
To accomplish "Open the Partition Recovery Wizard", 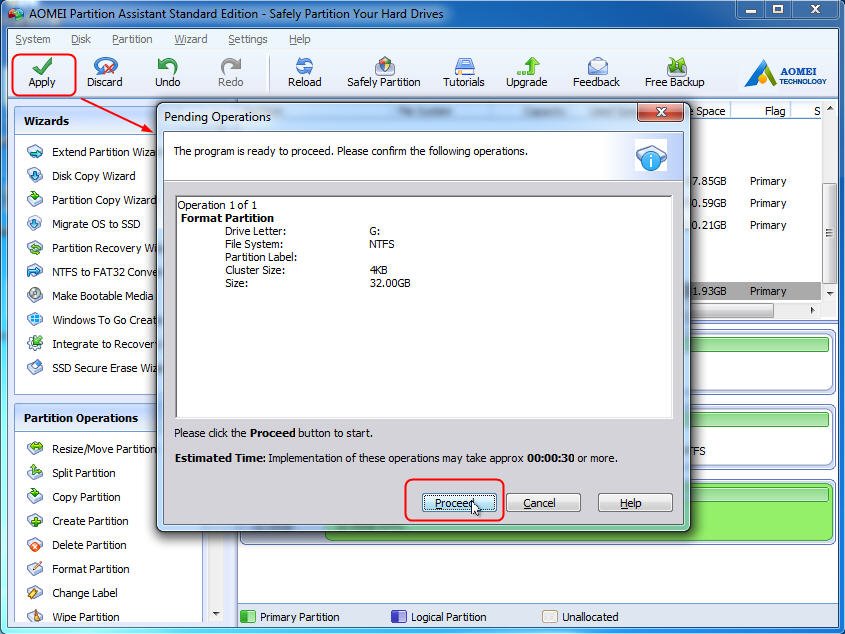I will point(91,248).
